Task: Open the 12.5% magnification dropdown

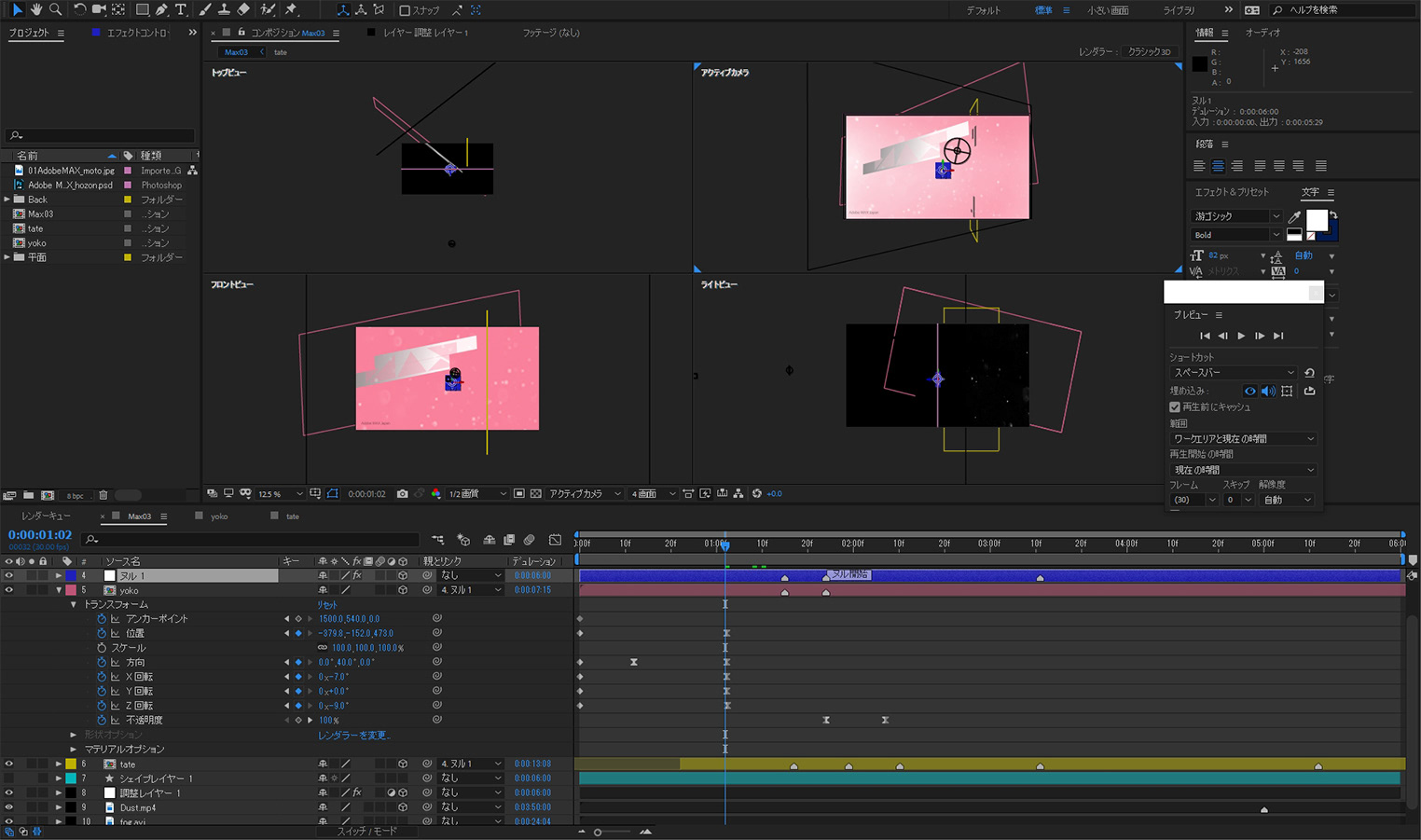Action: [281, 493]
